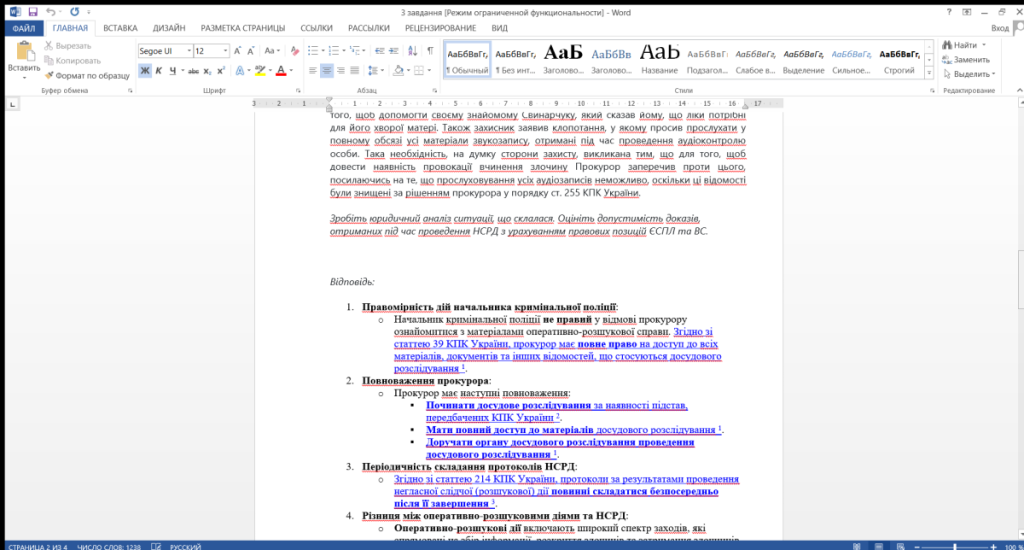The image size is (1024, 550).
Task: Open multilevel list menu
Action: coord(356,51)
